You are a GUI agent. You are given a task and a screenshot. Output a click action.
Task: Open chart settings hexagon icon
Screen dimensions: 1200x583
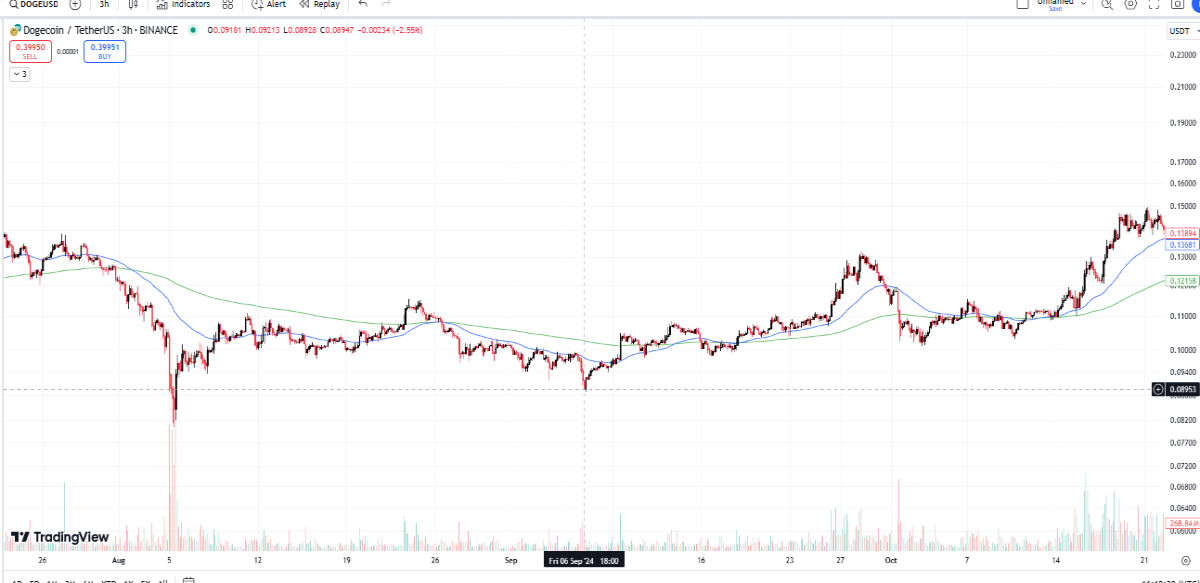pos(1131,4)
